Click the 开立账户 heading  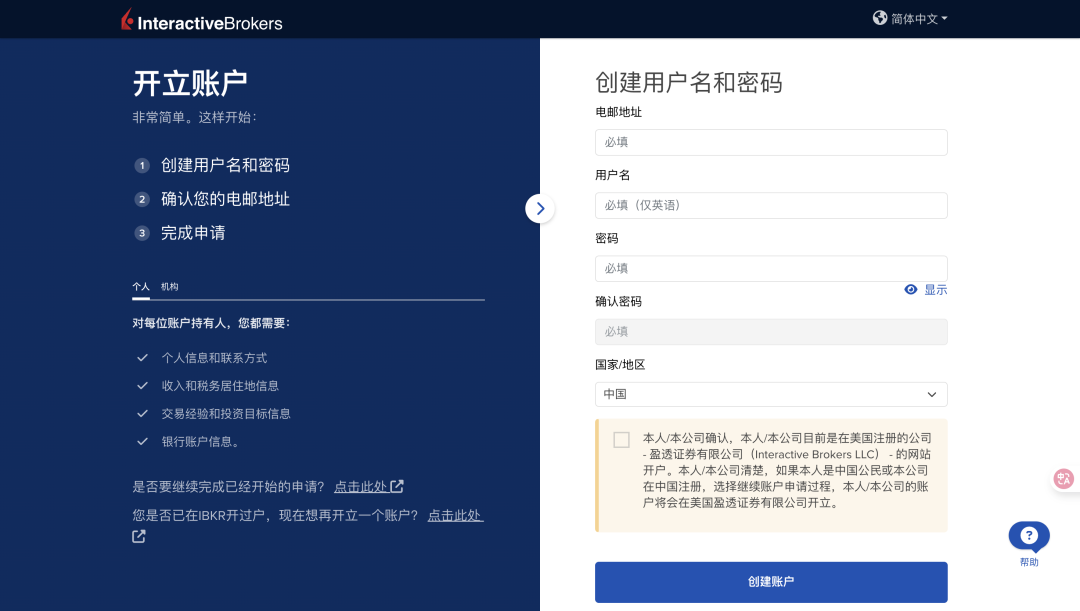(x=190, y=83)
